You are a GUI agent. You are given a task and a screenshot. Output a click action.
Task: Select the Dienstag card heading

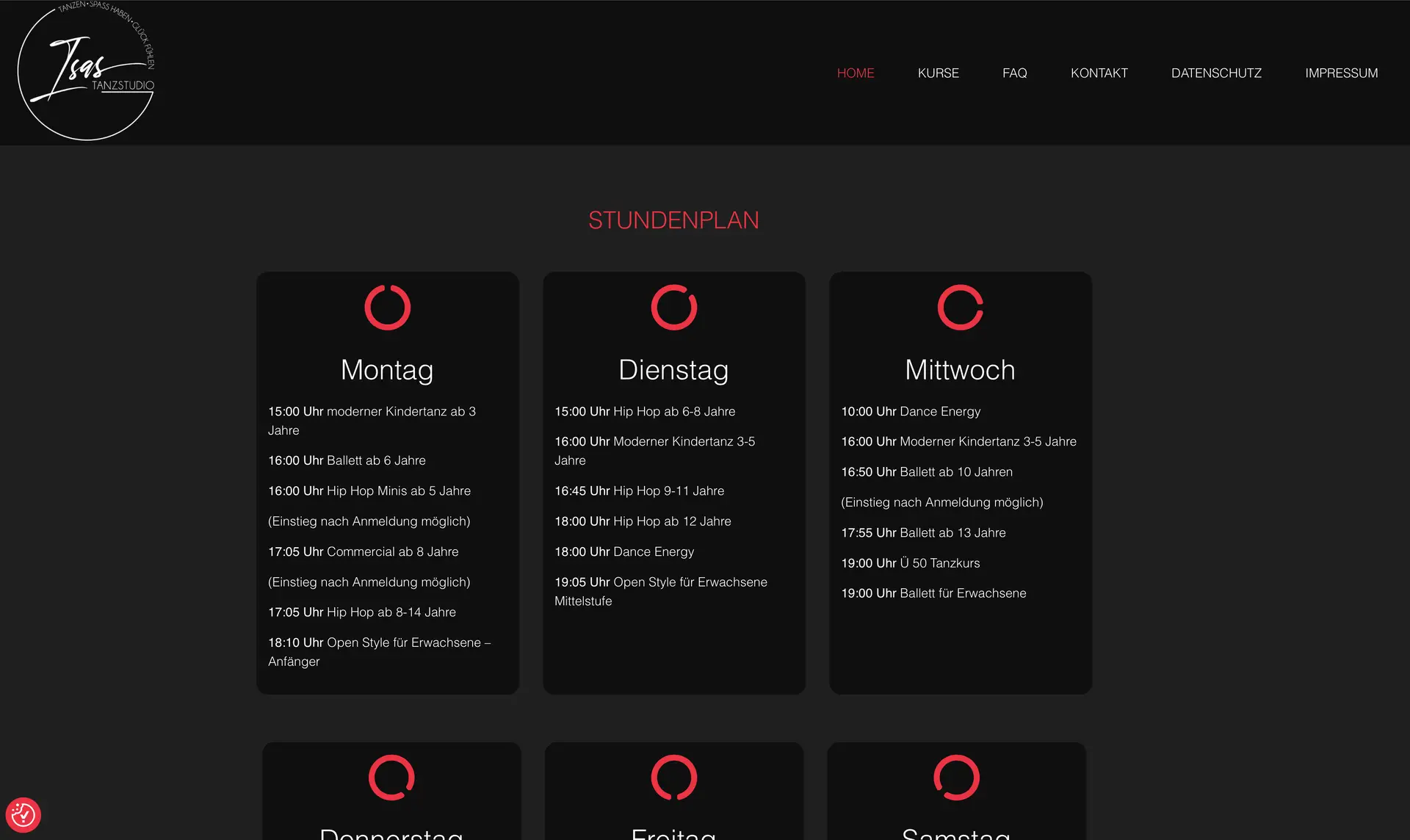coord(673,370)
